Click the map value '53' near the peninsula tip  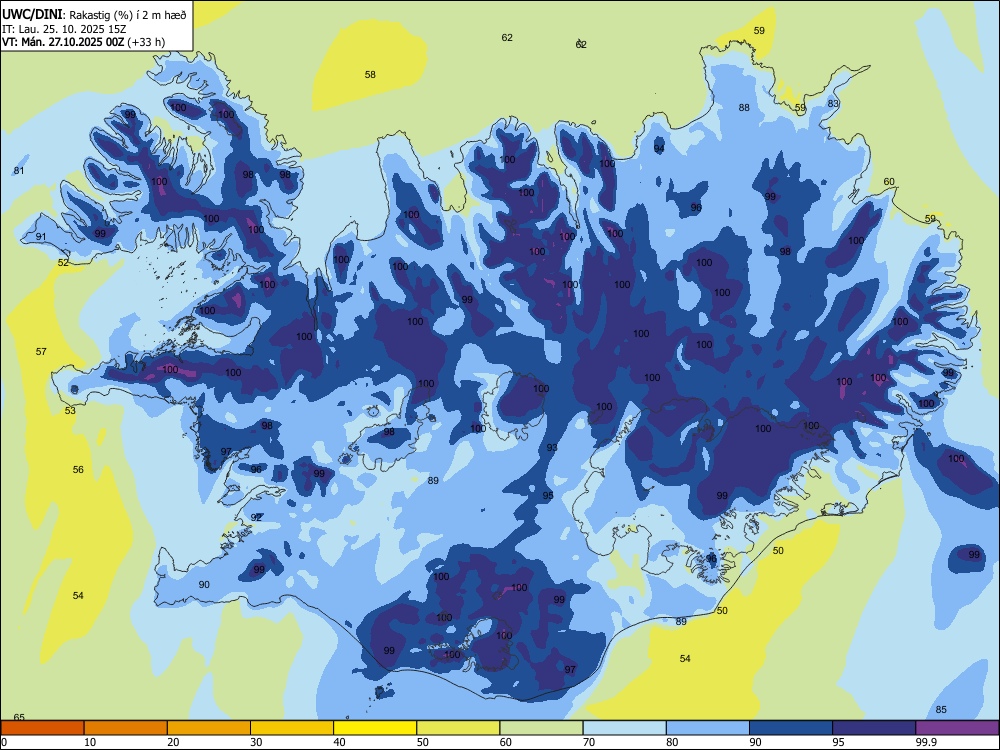point(70,410)
